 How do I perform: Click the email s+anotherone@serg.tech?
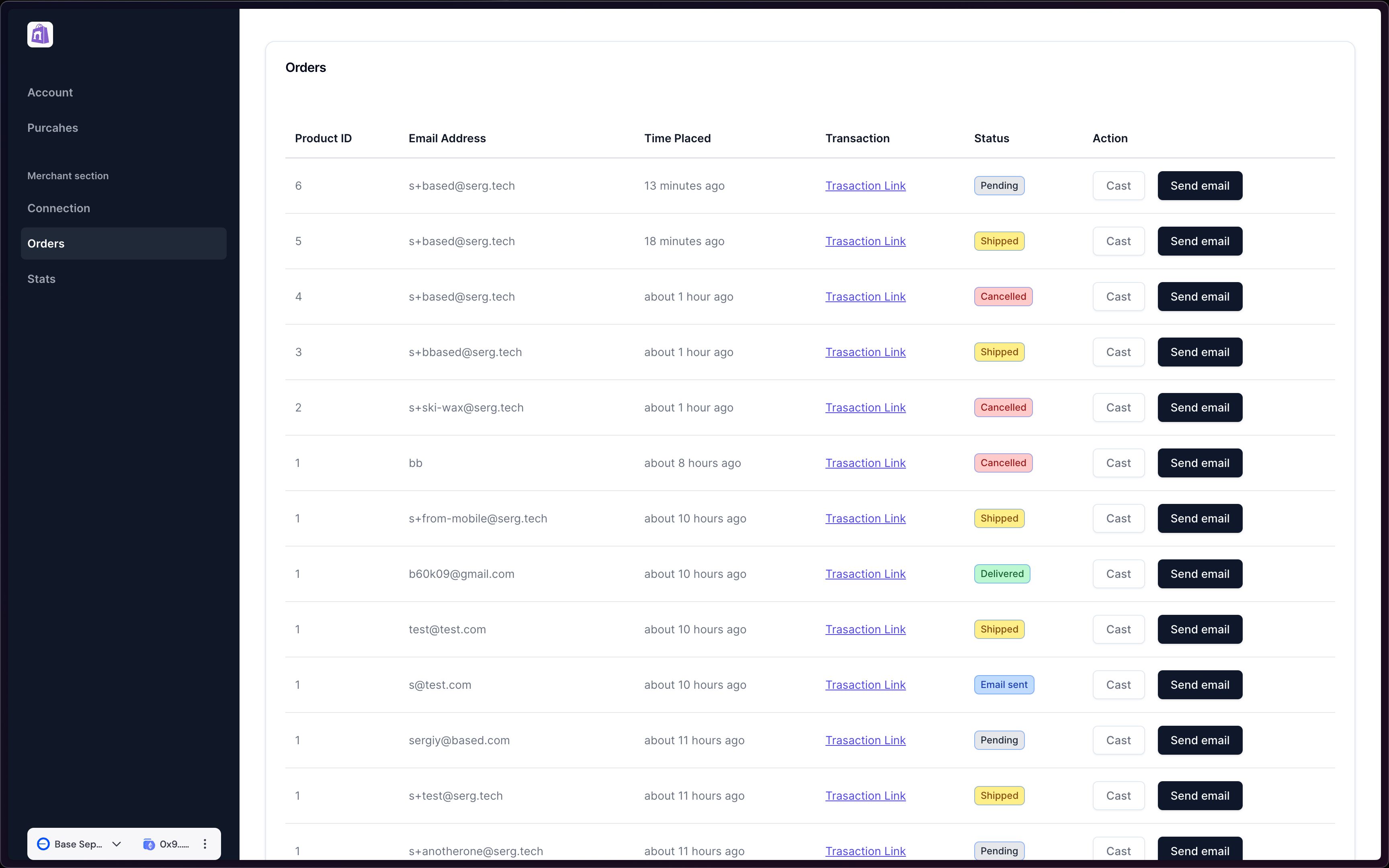click(x=475, y=852)
